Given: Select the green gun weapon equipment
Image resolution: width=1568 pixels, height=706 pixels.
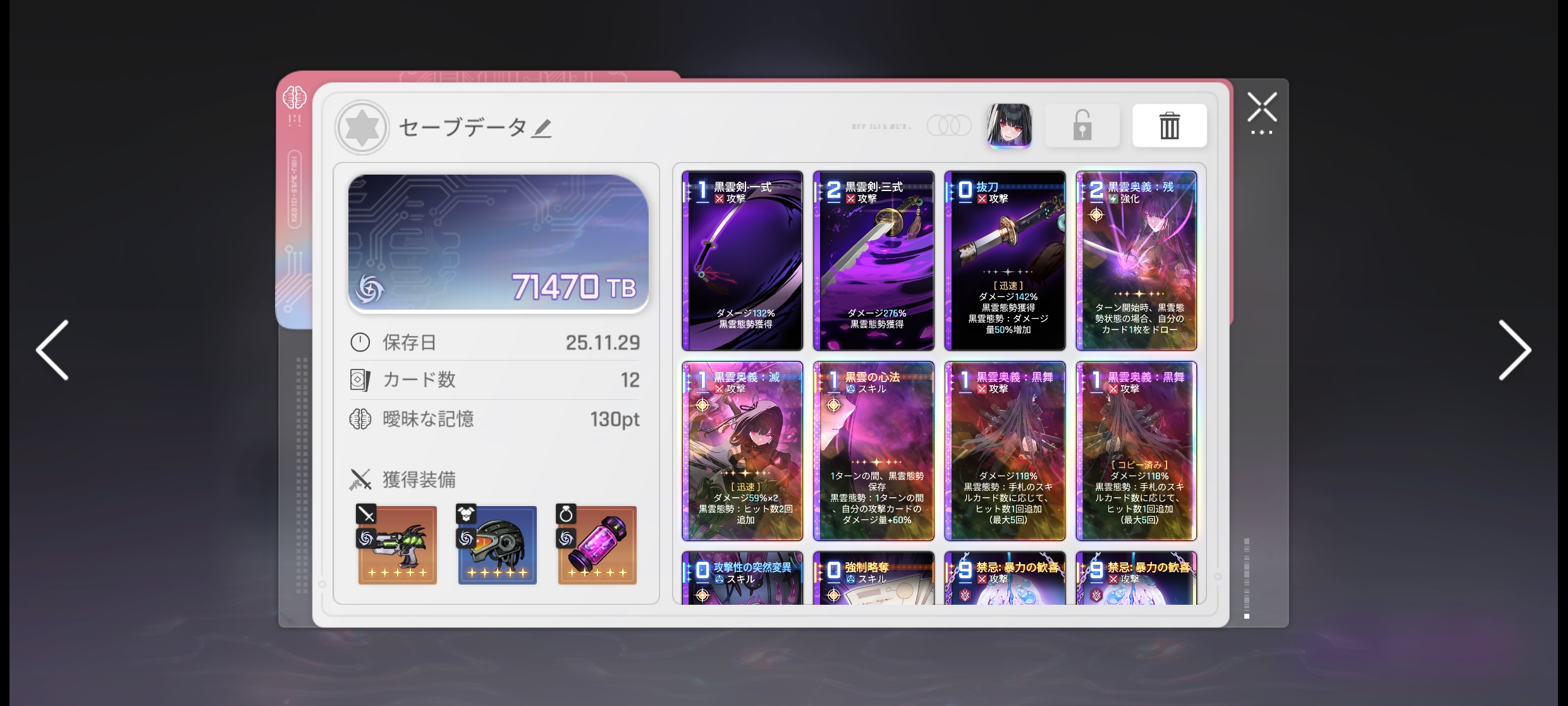Looking at the screenshot, I should pyautogui.click(x=397, y=544).
